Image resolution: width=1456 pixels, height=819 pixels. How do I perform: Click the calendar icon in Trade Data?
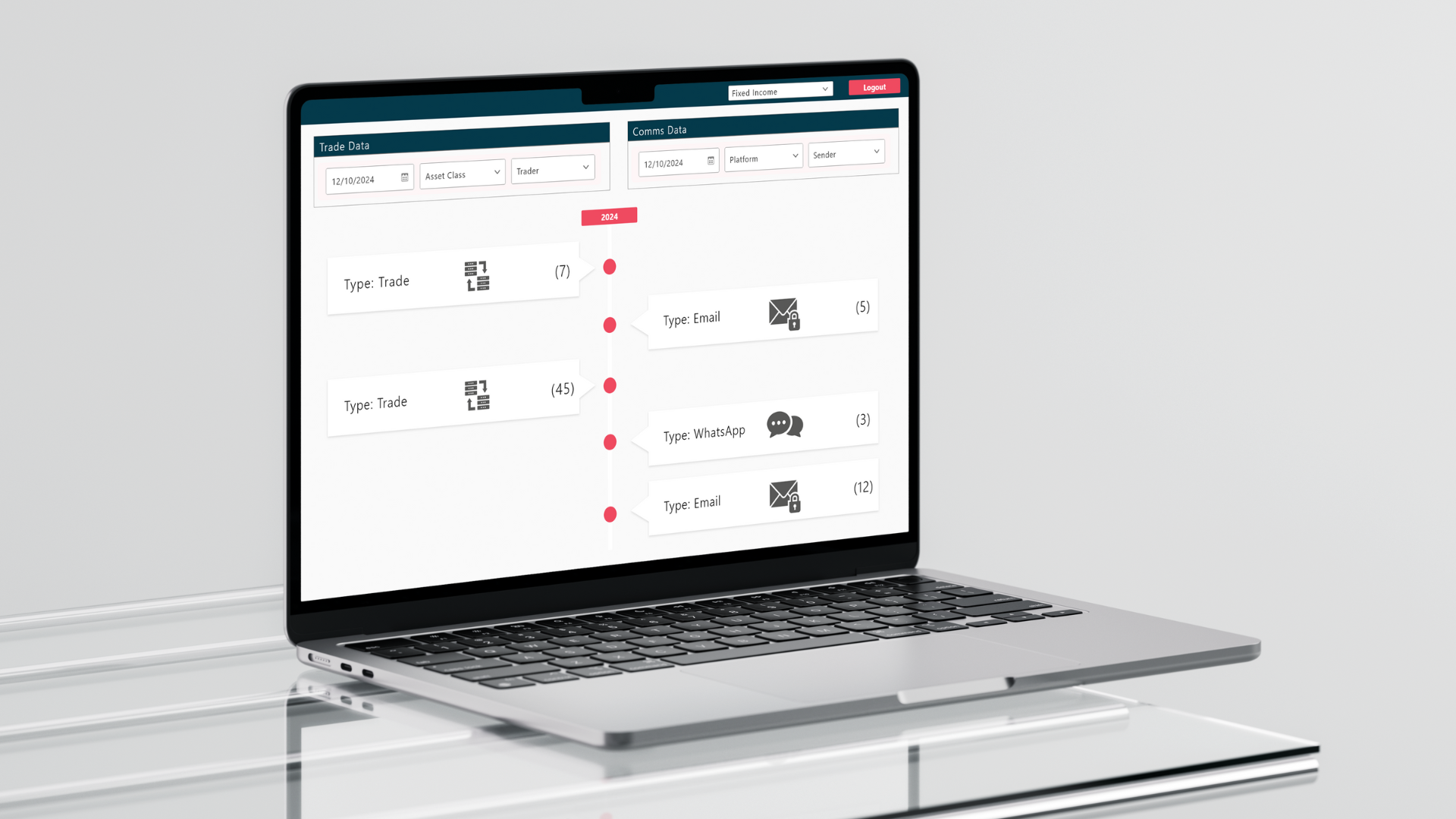(x=404, y=179)
